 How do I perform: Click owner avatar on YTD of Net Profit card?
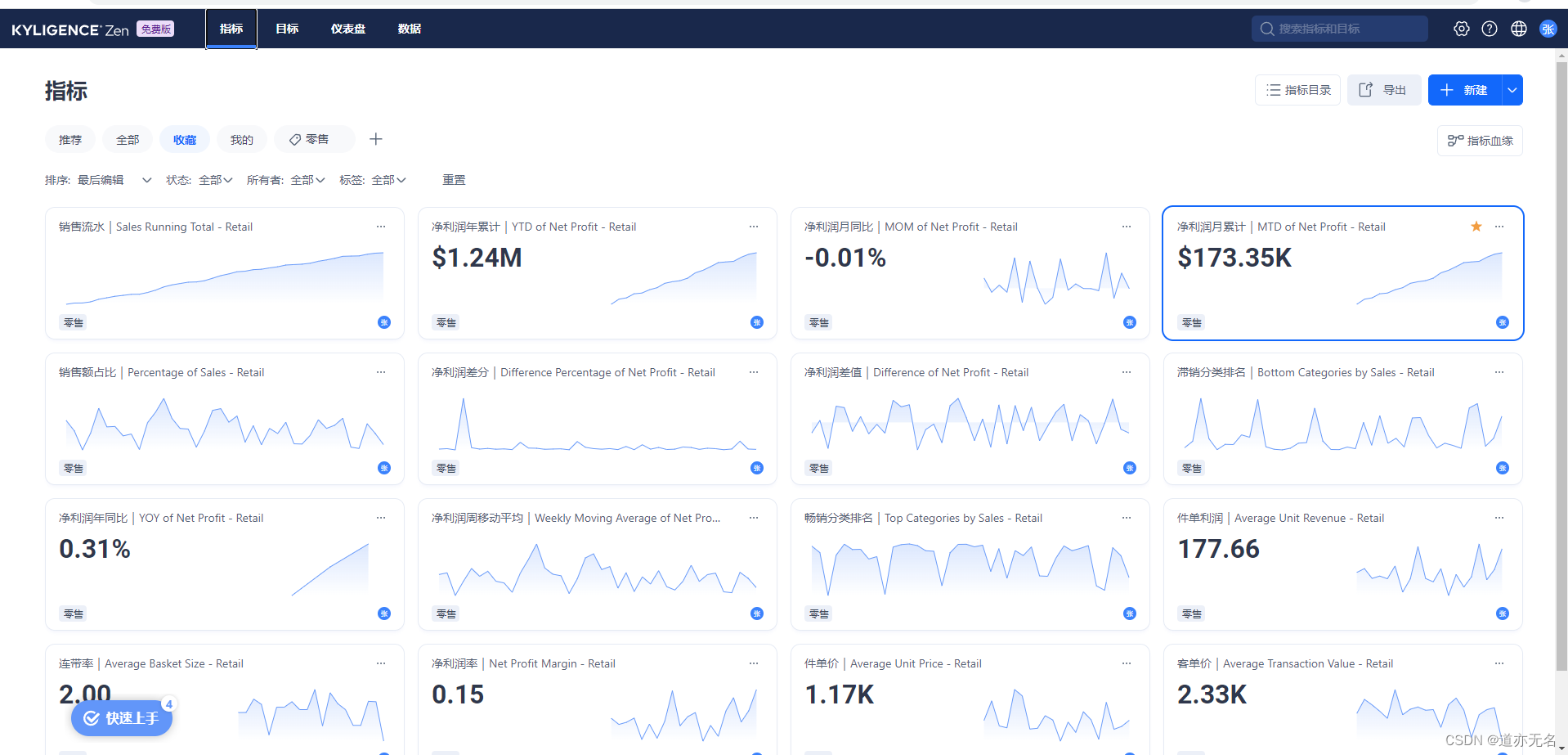click(757, 322)
